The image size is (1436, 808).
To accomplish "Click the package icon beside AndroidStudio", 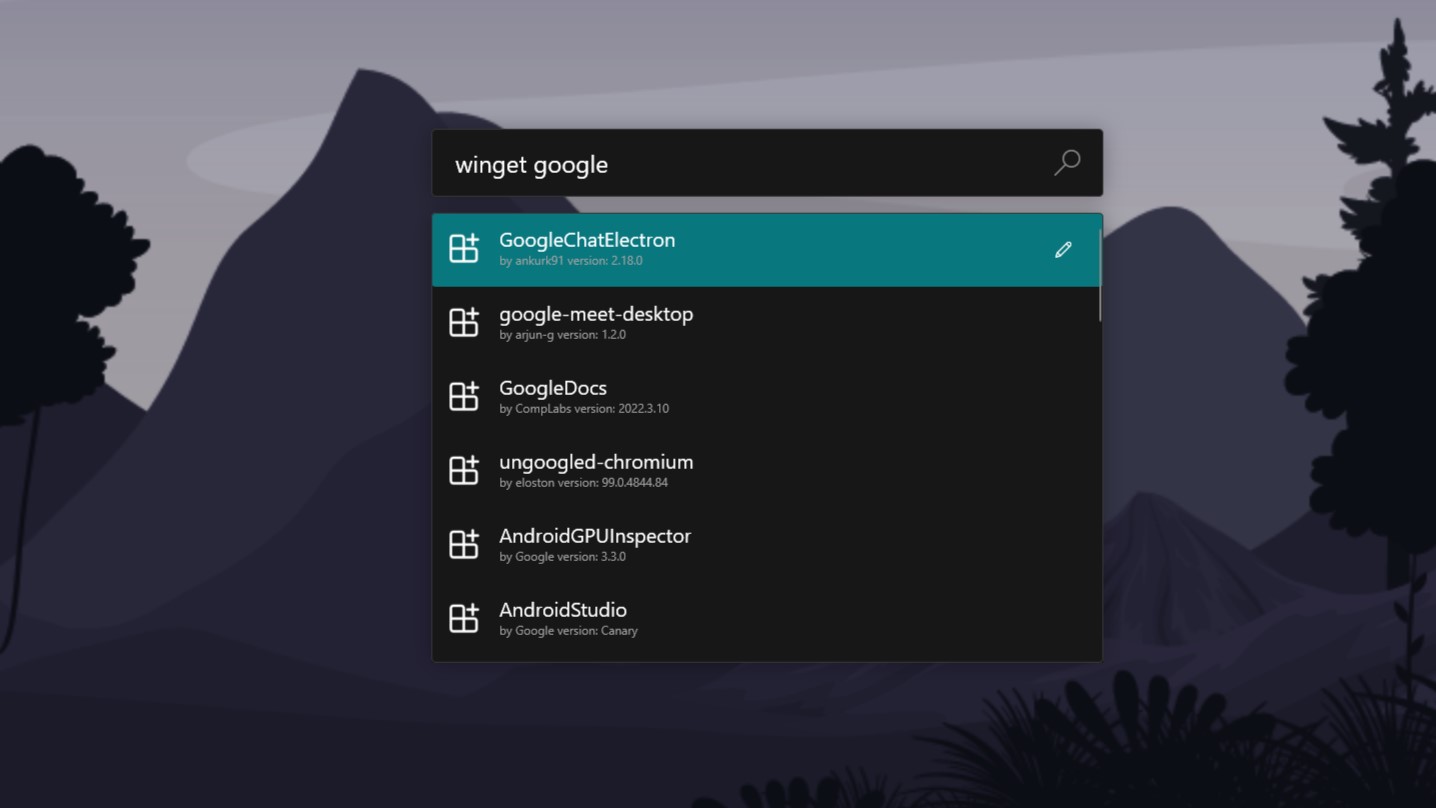I will click(x=464, y=619).
